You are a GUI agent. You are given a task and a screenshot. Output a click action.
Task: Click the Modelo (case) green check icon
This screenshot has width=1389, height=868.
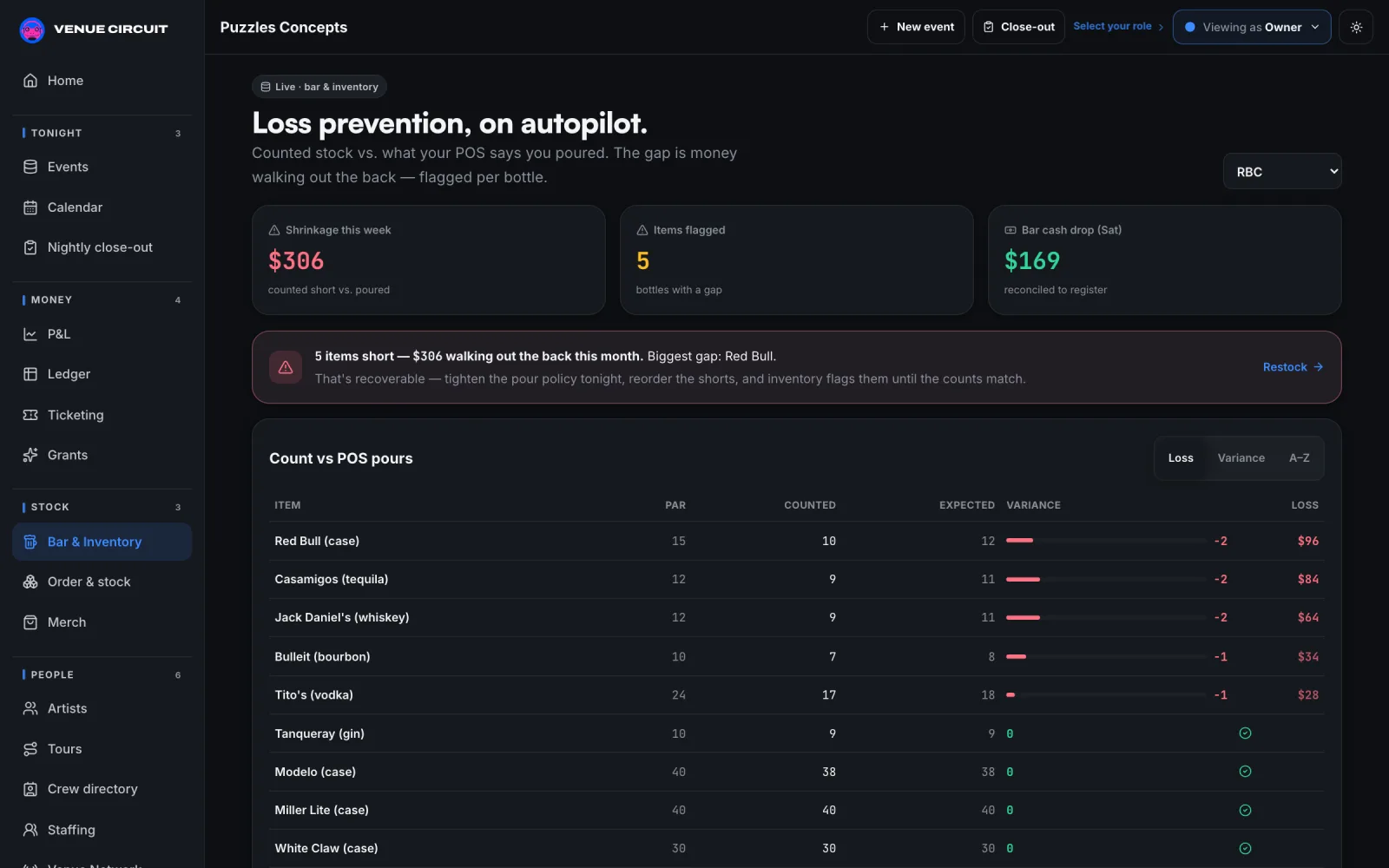click(1245, 772)
